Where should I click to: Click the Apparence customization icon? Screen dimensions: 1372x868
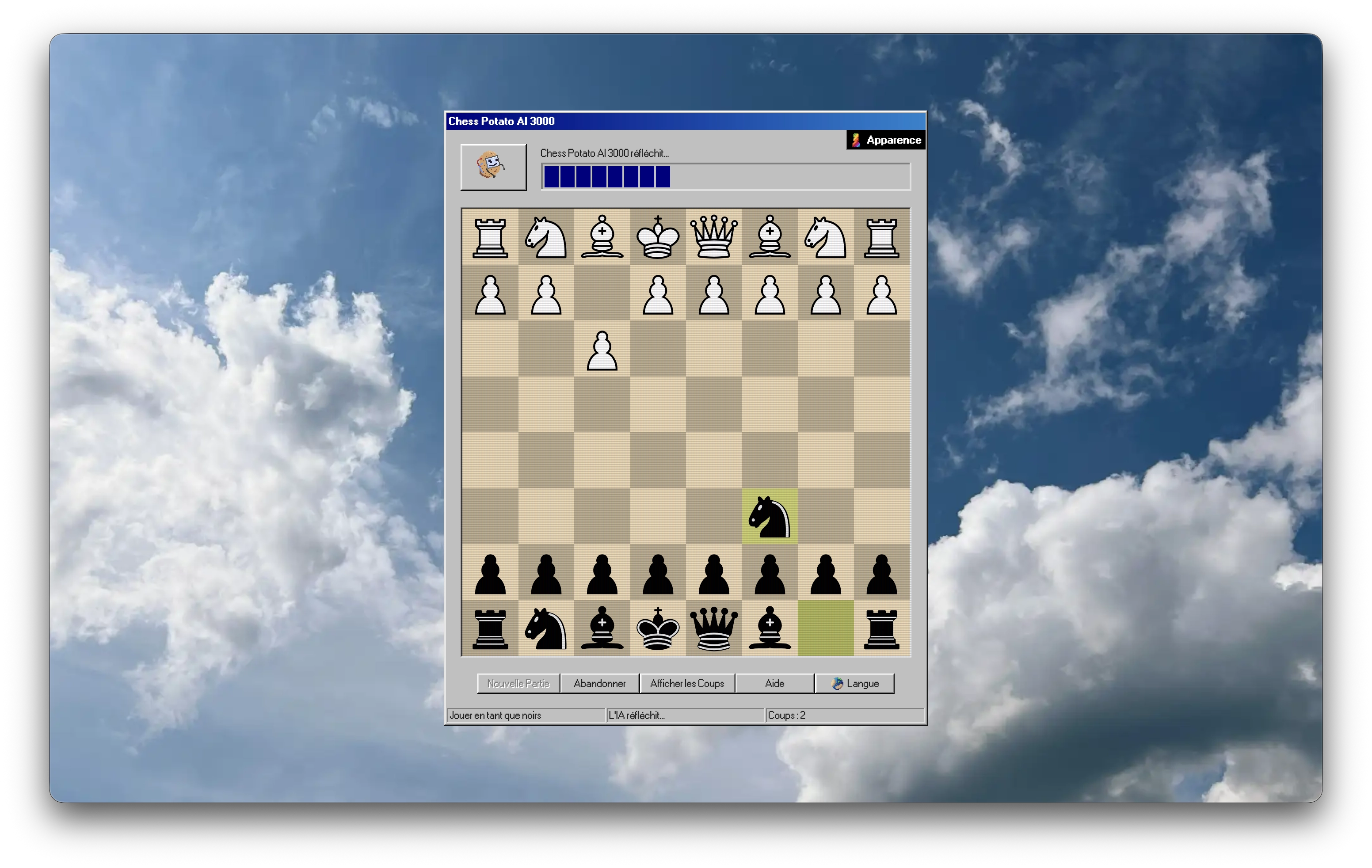click(x=855, y=140)
